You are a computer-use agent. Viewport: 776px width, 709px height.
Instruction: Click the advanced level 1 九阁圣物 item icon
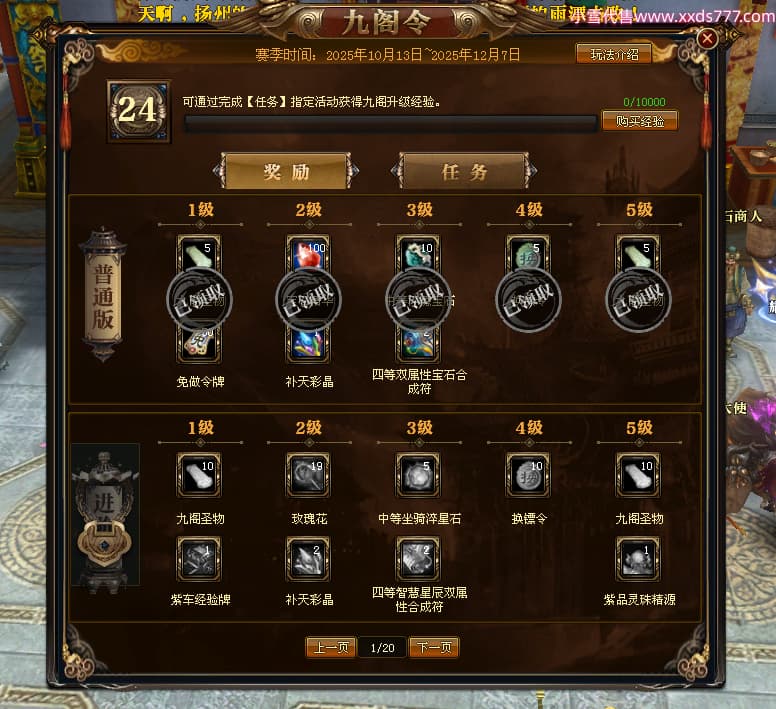pos(199,475)
